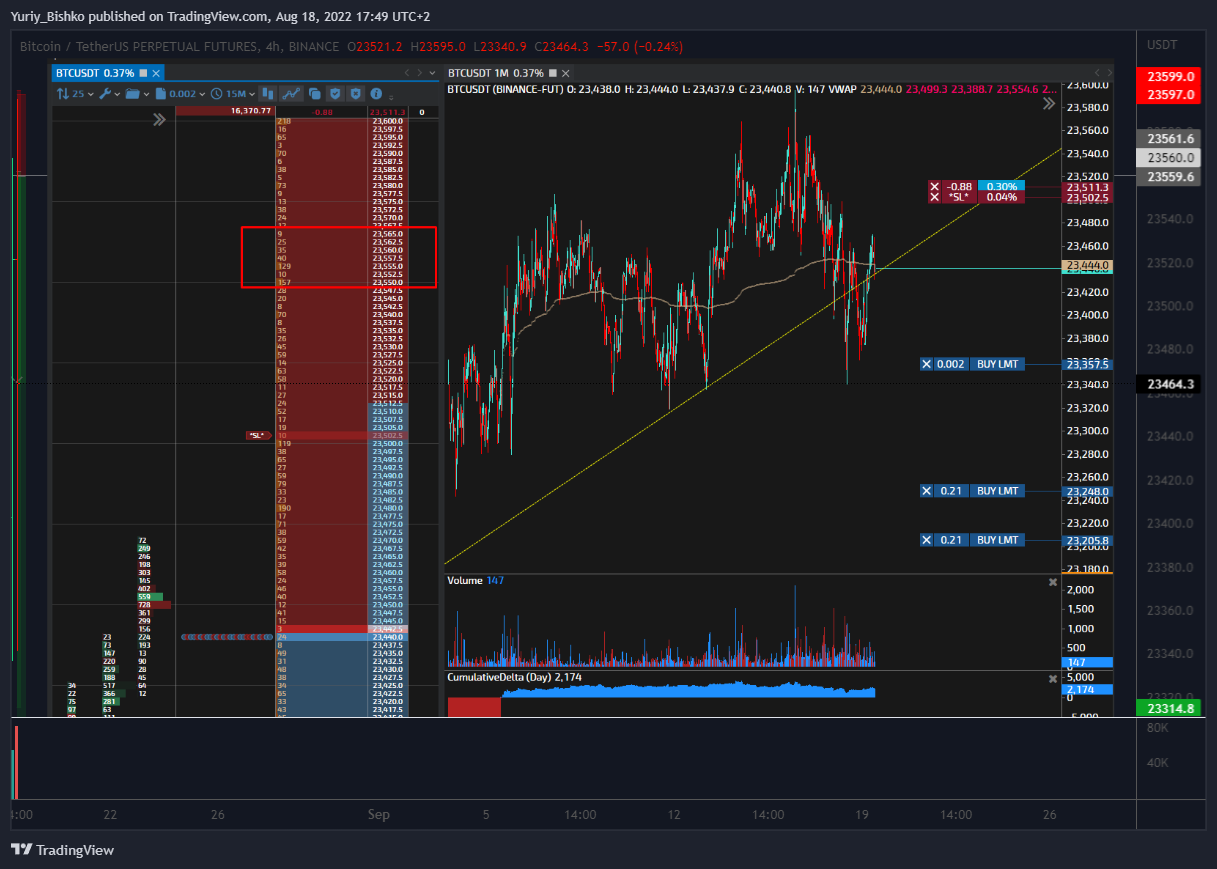Open the info icon in the DOM toolbar
This screenshot has height=869, width=1217.
[x=376, y=94]
